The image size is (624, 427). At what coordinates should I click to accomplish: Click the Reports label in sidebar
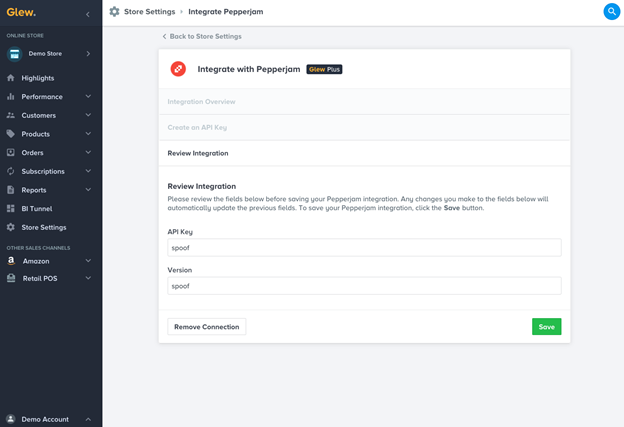pyautogui.click(x=34, y=190)
